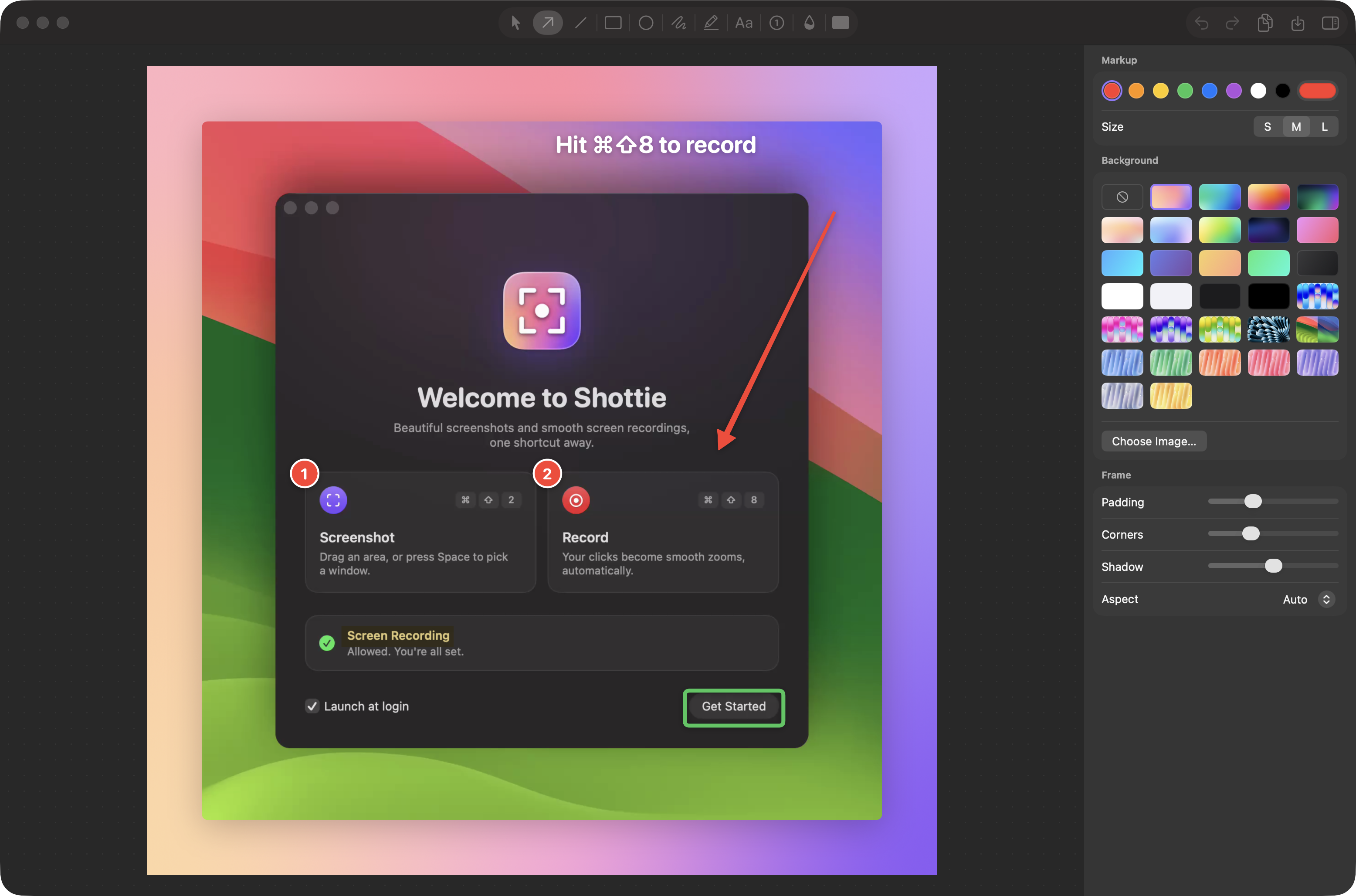Choose the dark green aurora background
The width and height of the screenshot is (1356, 896).
pyautogui.click(x=1317, y=197)
